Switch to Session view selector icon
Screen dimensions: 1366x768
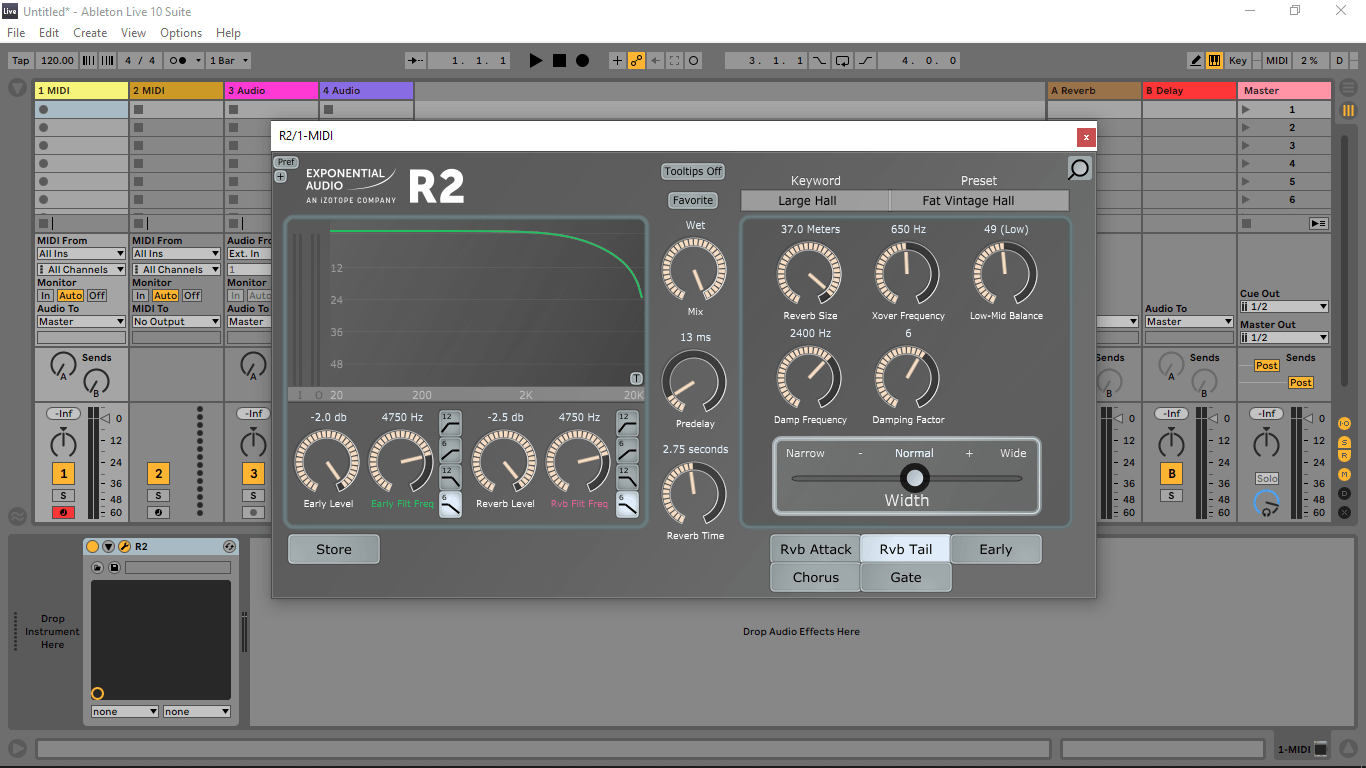[1348, 110]
